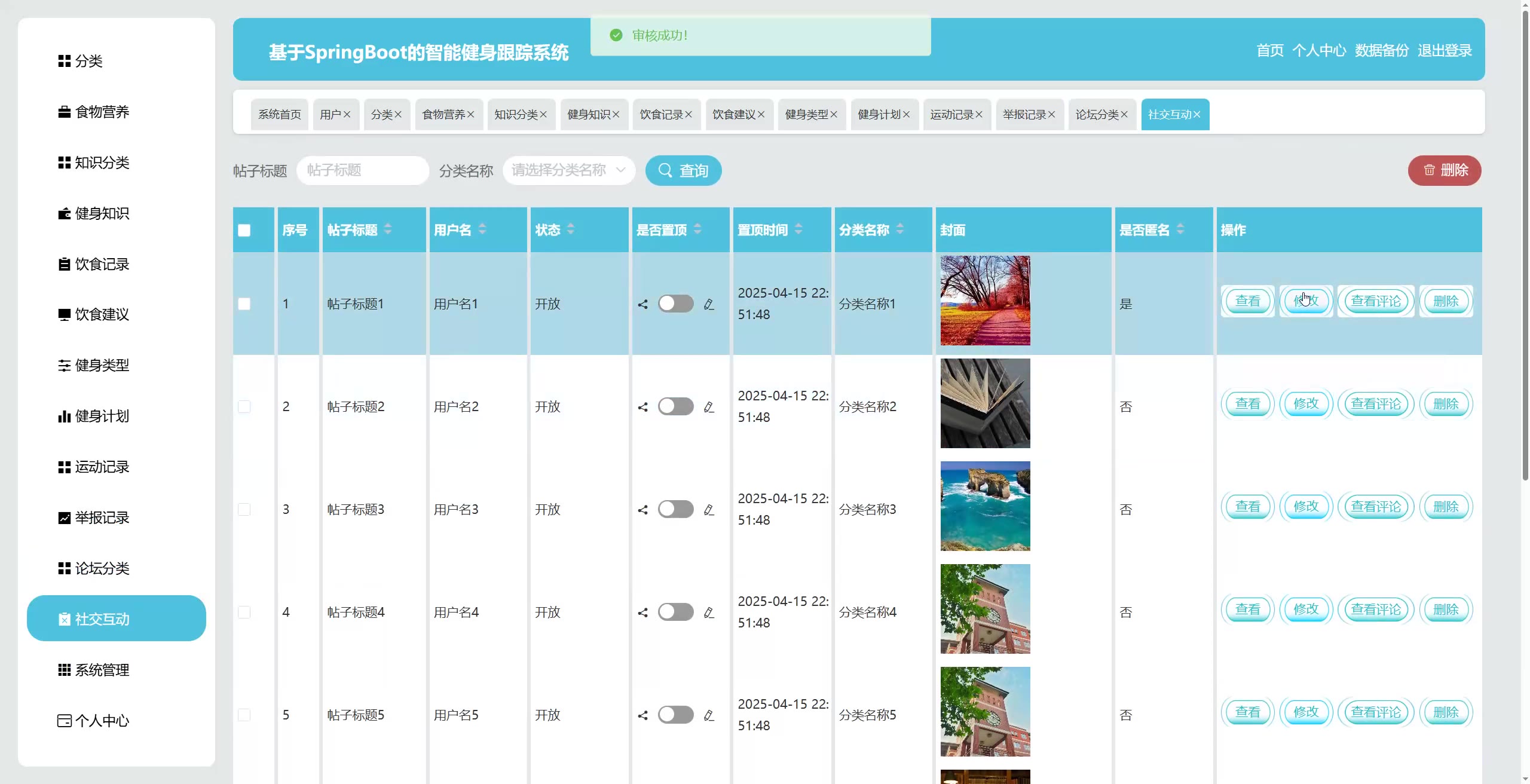The image size is (1530, 784).
Task: Click the sort arrows on 是否匿名 column
Action: tap(1180, 229)
